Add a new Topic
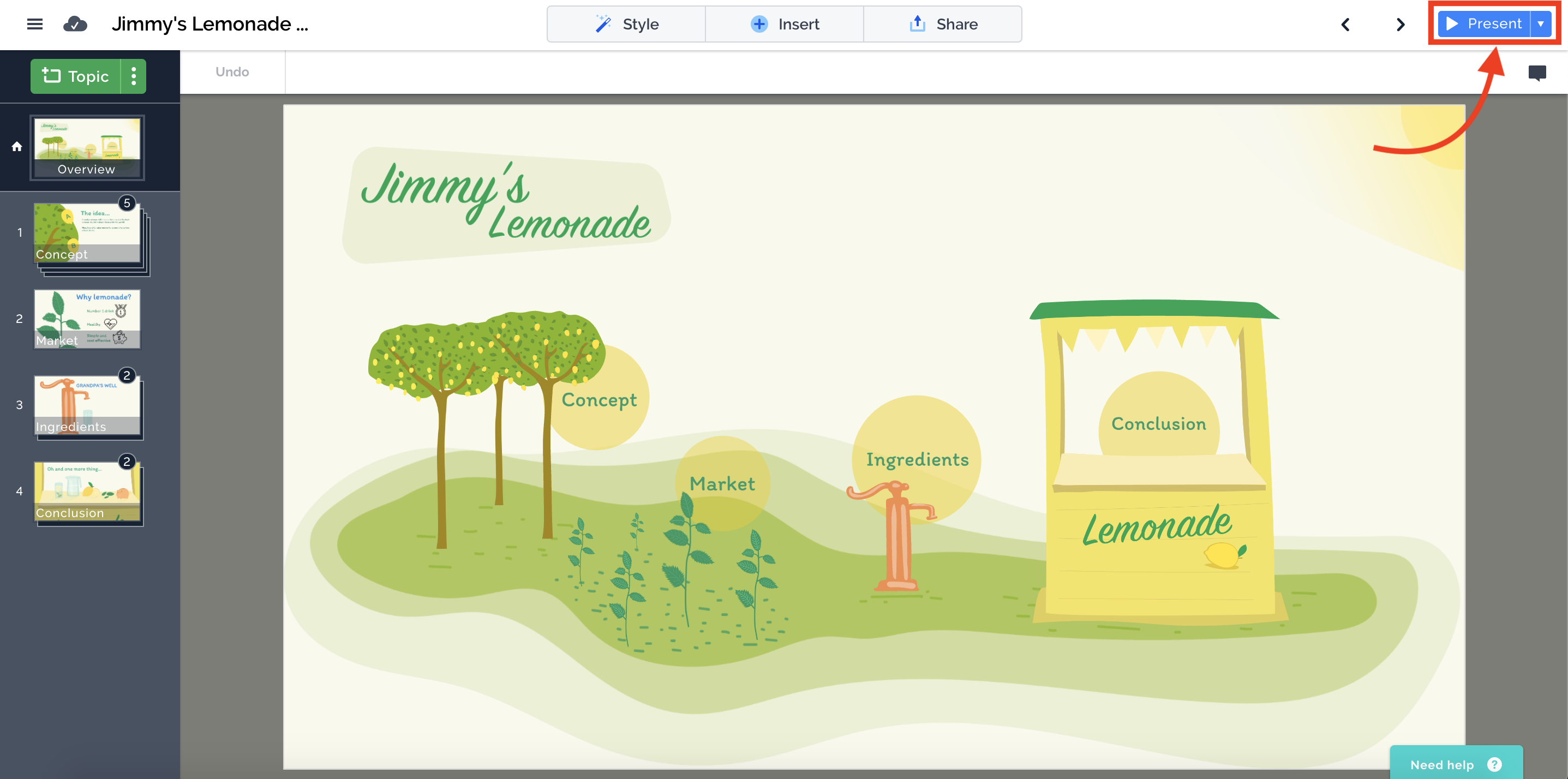 pyautogui.click(x=75, y=76)
